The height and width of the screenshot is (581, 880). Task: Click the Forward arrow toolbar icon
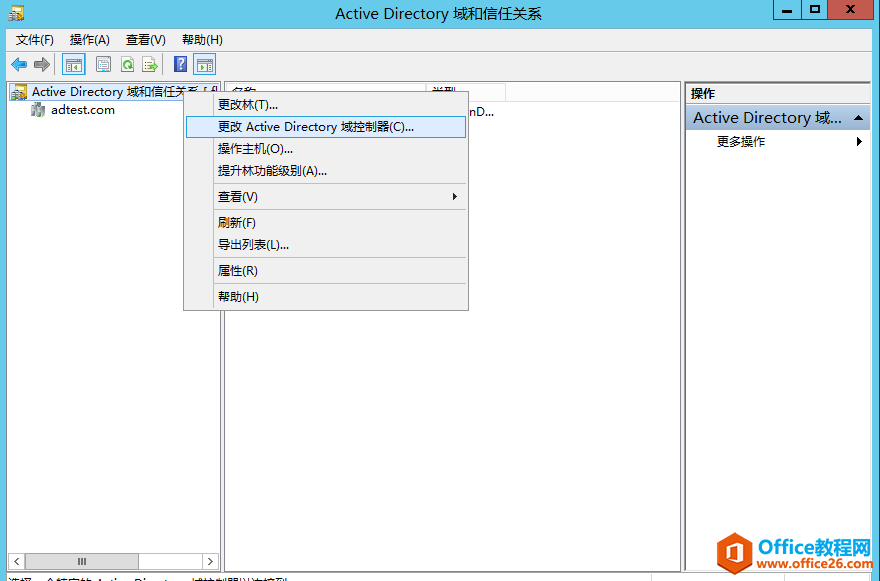pyautogui.click(x=42, y=65)
